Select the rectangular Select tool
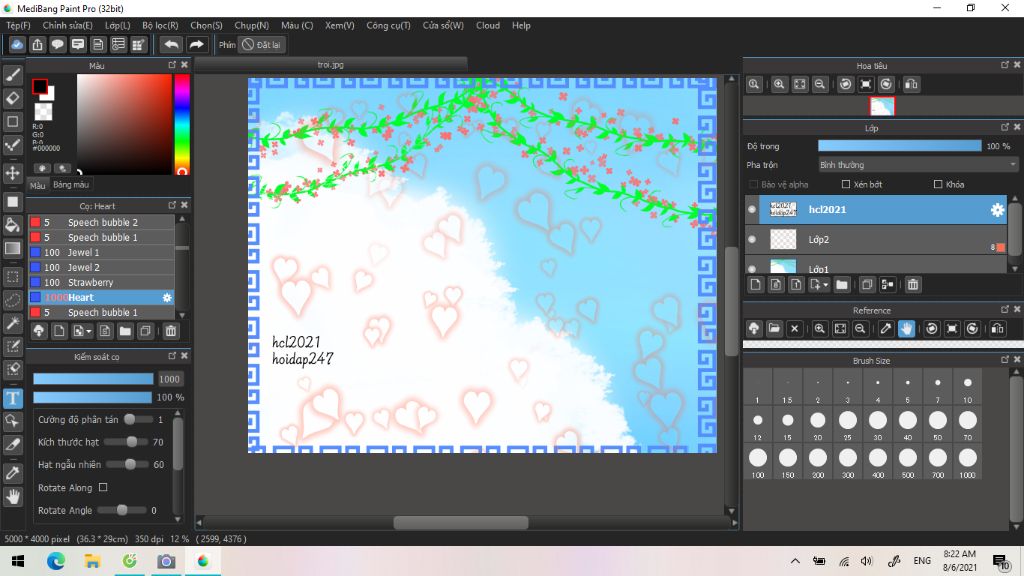This screenshot has height=576, width=1024. 12,276
